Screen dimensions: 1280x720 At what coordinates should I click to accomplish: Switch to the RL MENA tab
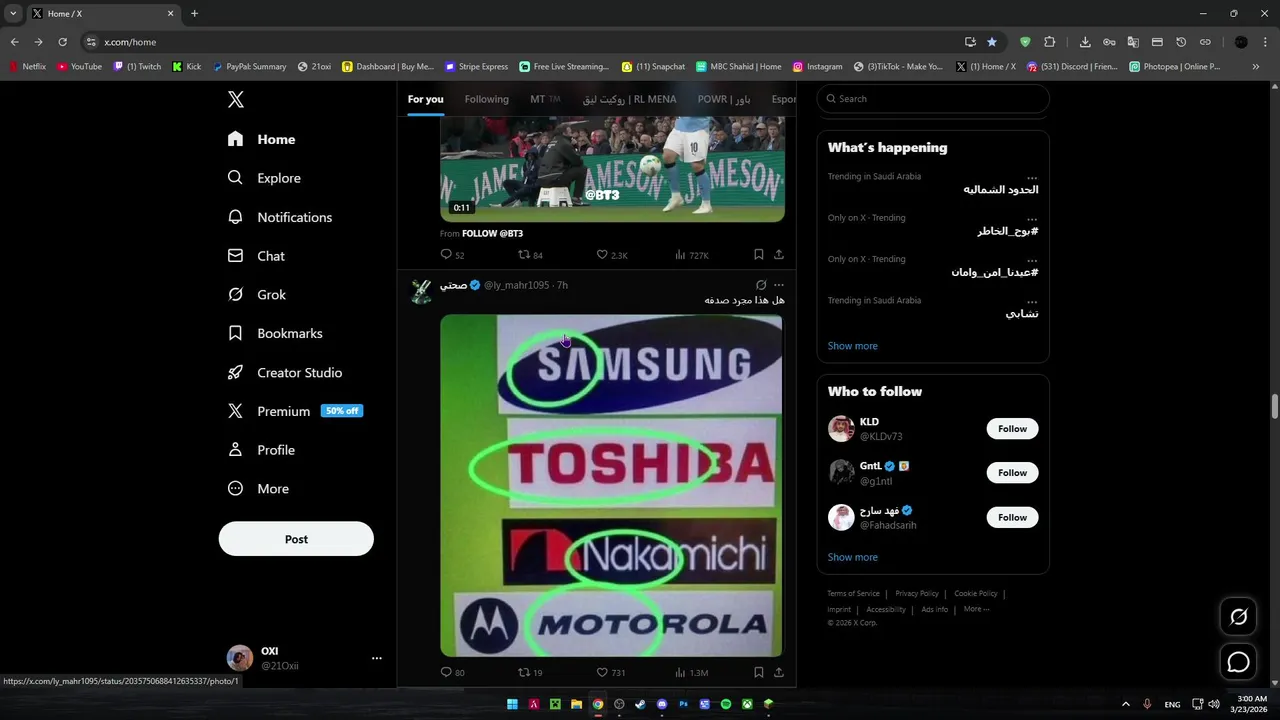[x=629, y=99]
